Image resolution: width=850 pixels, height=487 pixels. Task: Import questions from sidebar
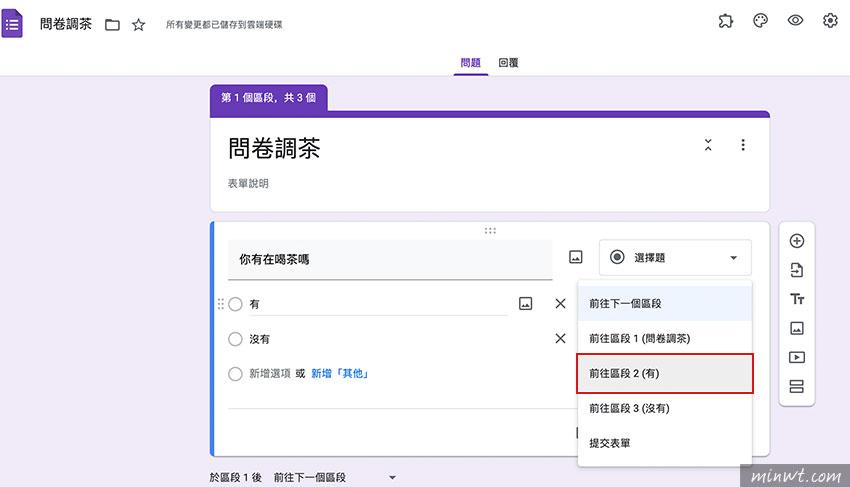click(796, 270)
